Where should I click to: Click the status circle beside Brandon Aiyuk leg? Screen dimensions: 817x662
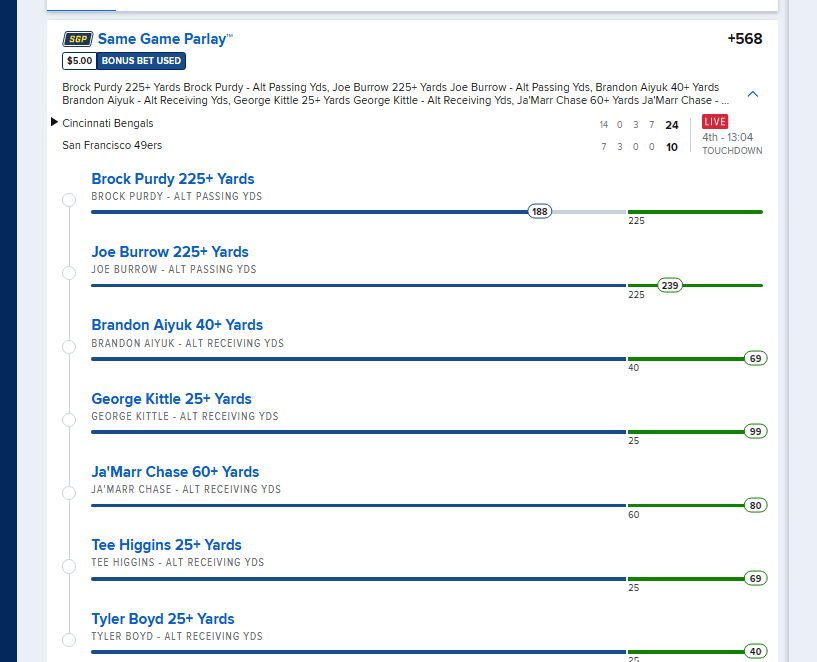(69, 347)
